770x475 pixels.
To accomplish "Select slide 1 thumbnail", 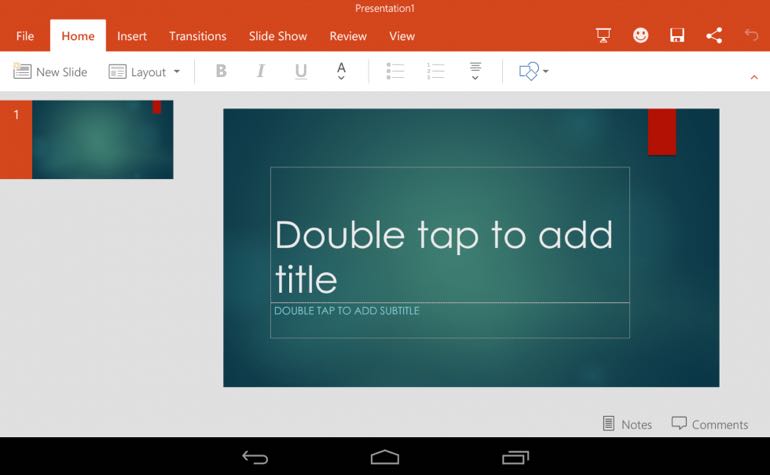I will (102, 140).
